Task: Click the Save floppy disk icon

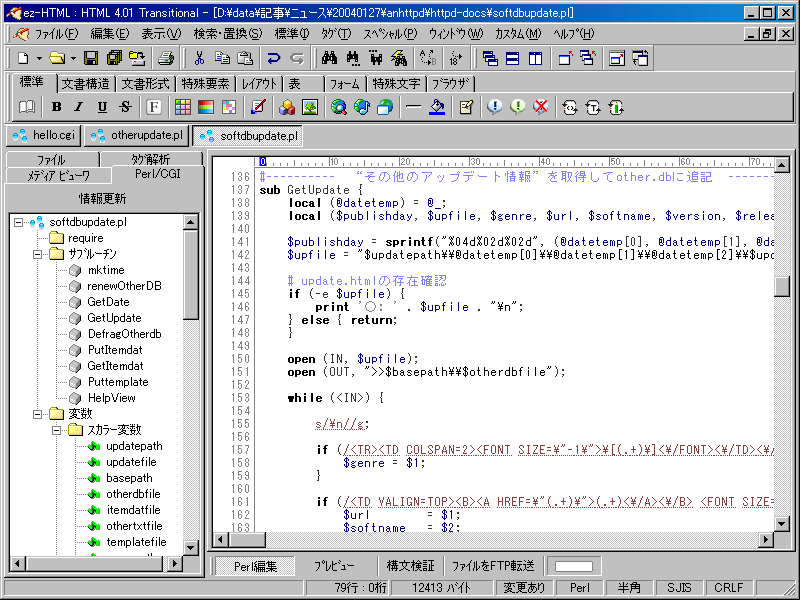Action: coord(91,58)
